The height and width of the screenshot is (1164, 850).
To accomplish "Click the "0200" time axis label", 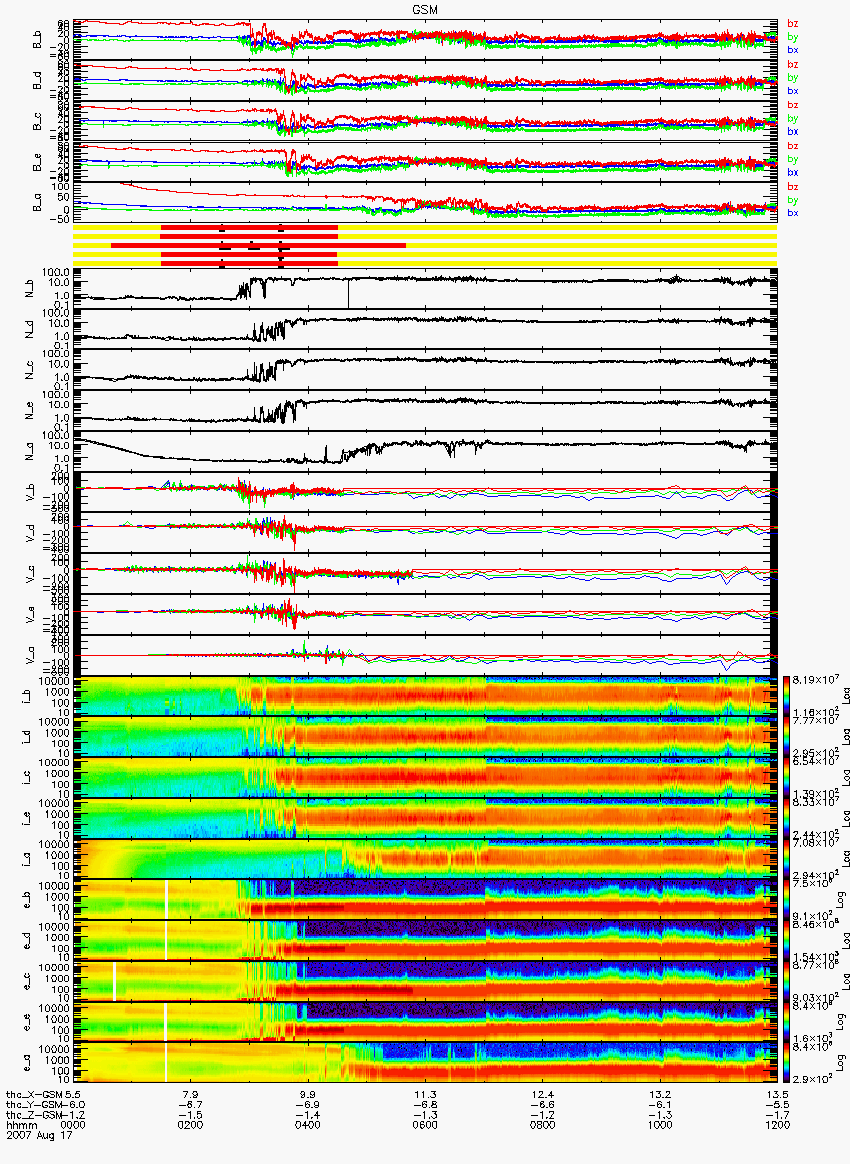I will pos(190,1125).
